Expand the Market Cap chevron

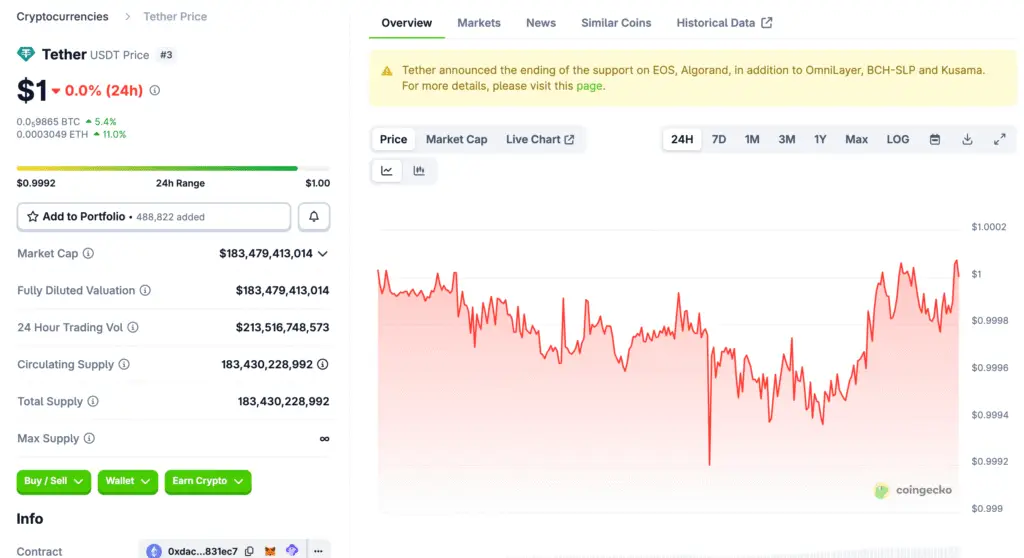click(322, 254)
